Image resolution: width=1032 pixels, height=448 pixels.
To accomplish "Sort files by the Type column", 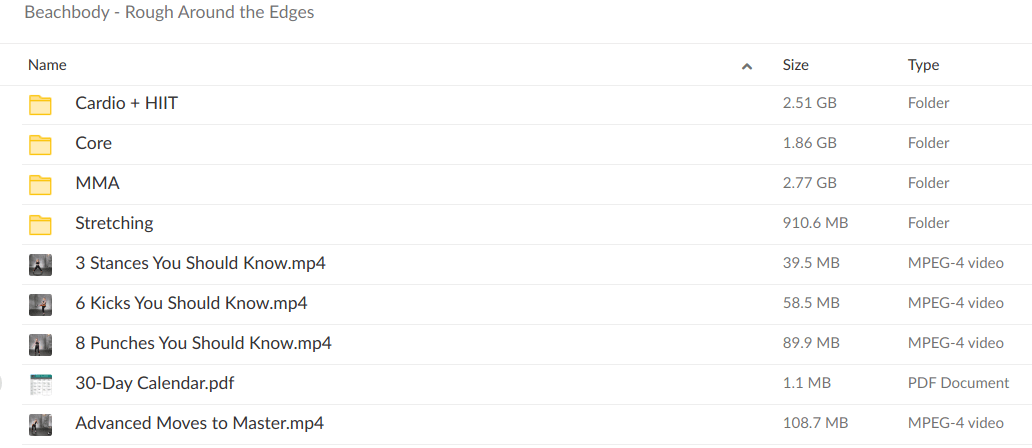I will 923,65.
